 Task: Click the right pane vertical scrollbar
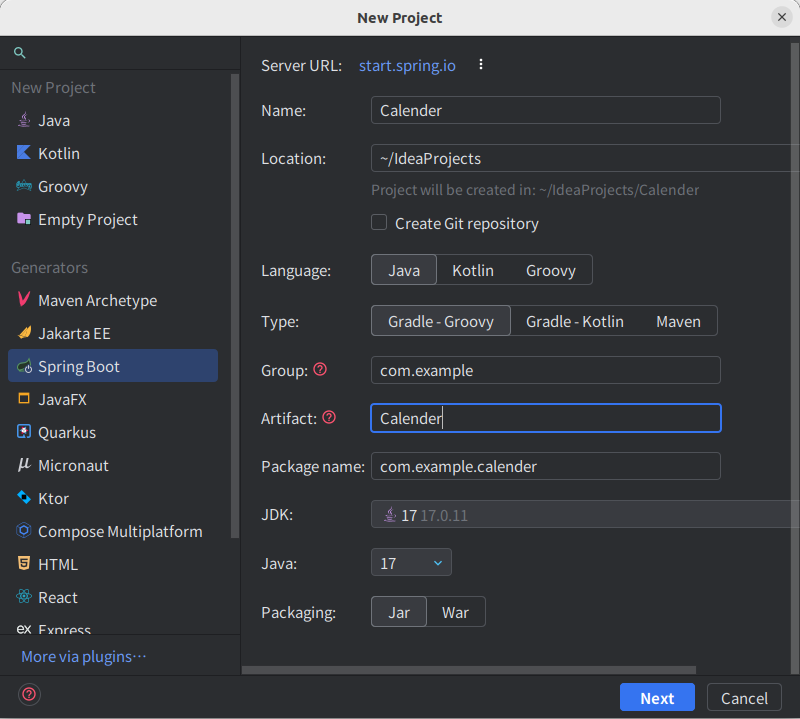click(x=795, y=357)
